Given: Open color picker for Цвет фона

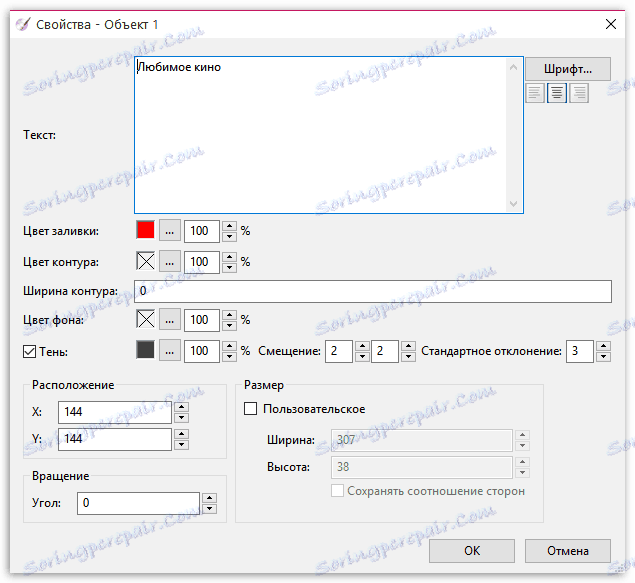Looking at the screenshot, I should (169, 320).
